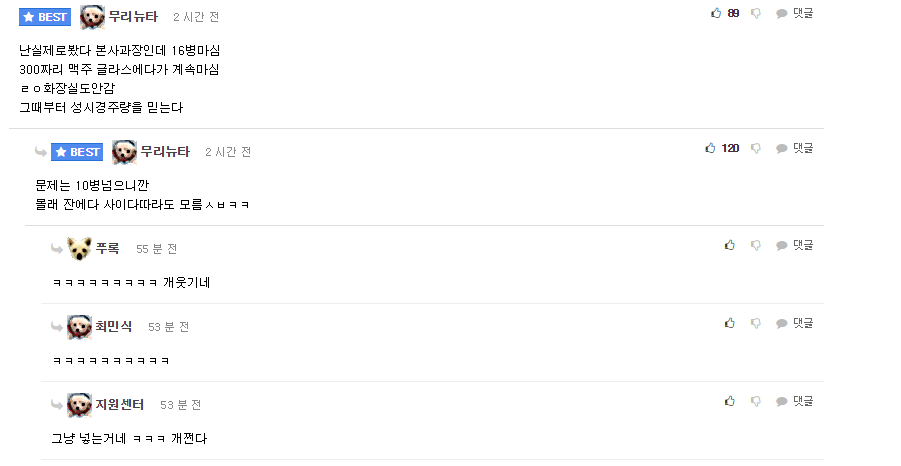Click the BEST badge on top comment

45,17
